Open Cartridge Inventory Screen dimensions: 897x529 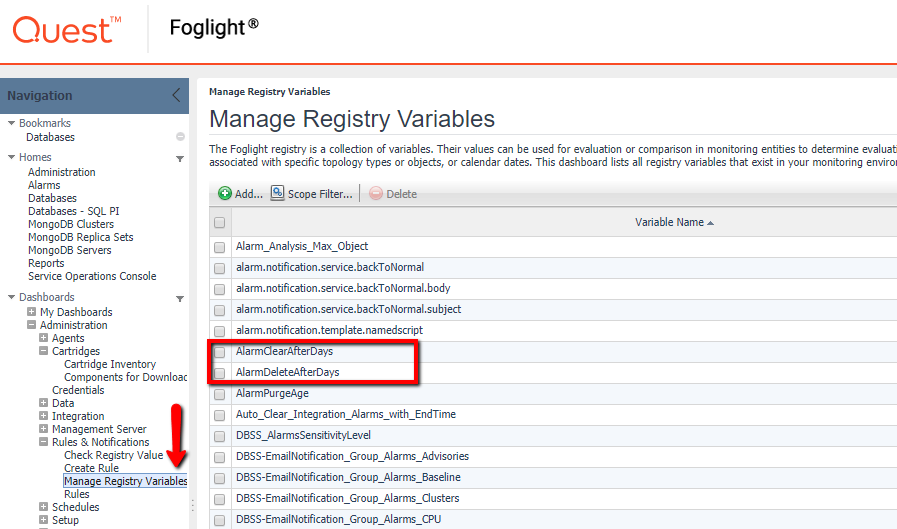point(110,364)
